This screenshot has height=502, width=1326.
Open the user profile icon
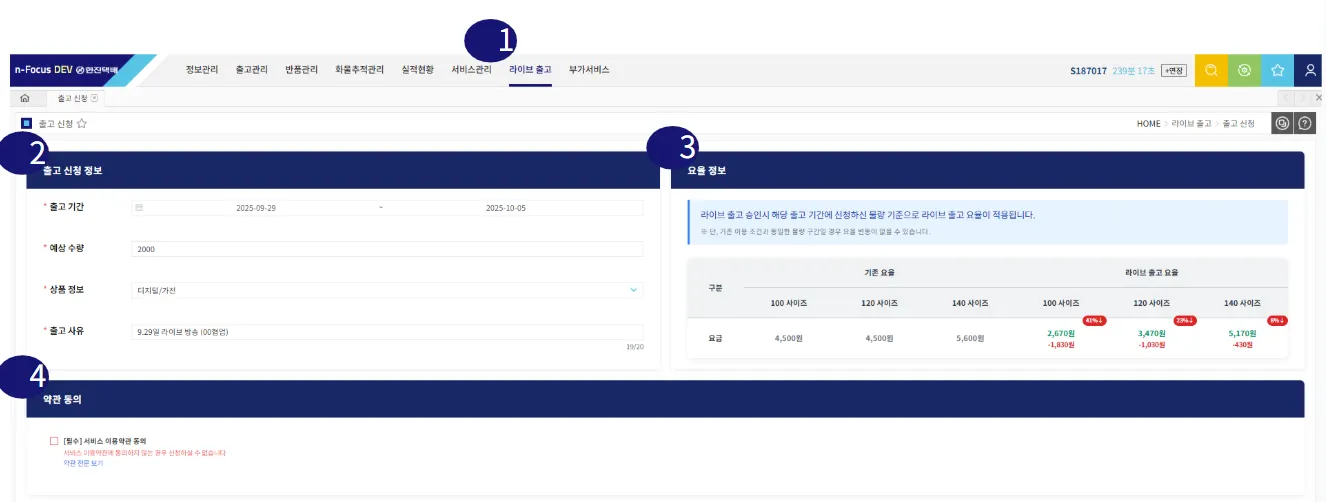pyautogui.click(x=1310, y=70)
